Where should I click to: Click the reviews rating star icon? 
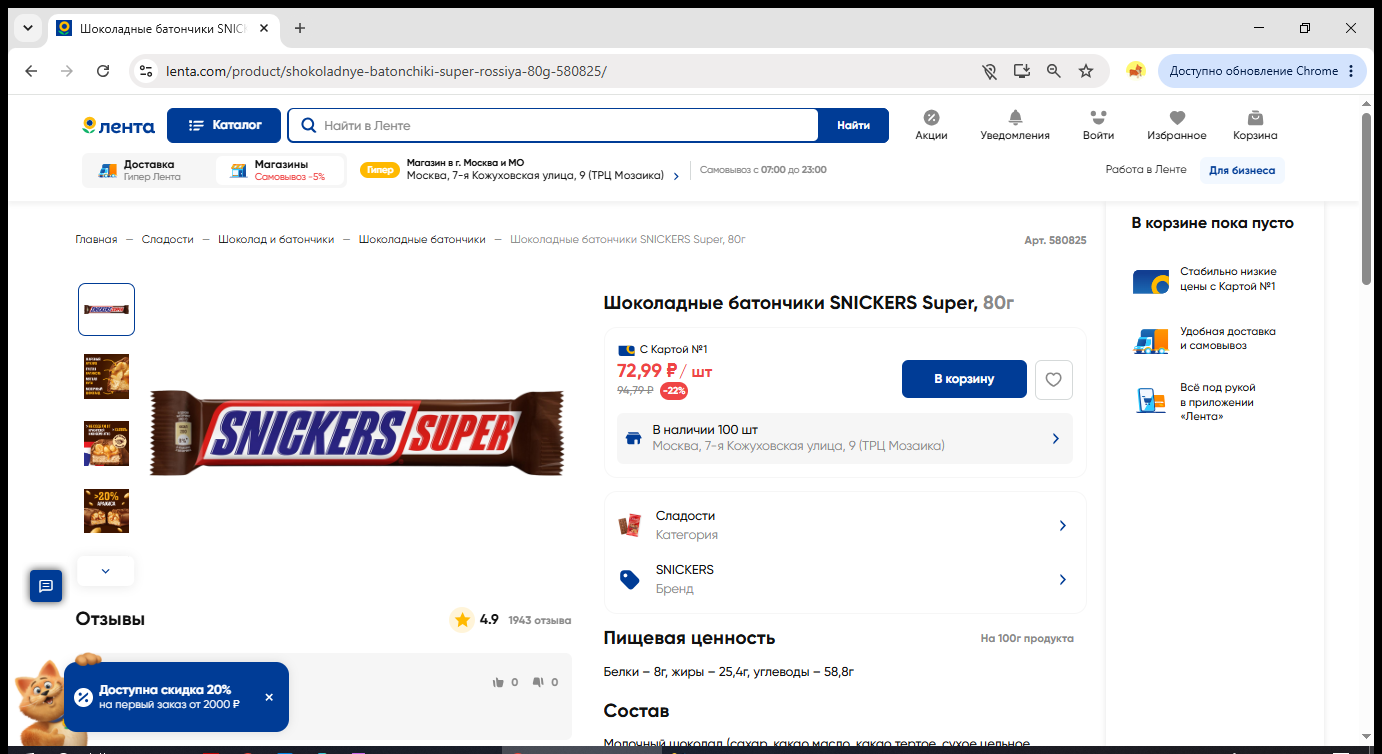coord(462,620)
